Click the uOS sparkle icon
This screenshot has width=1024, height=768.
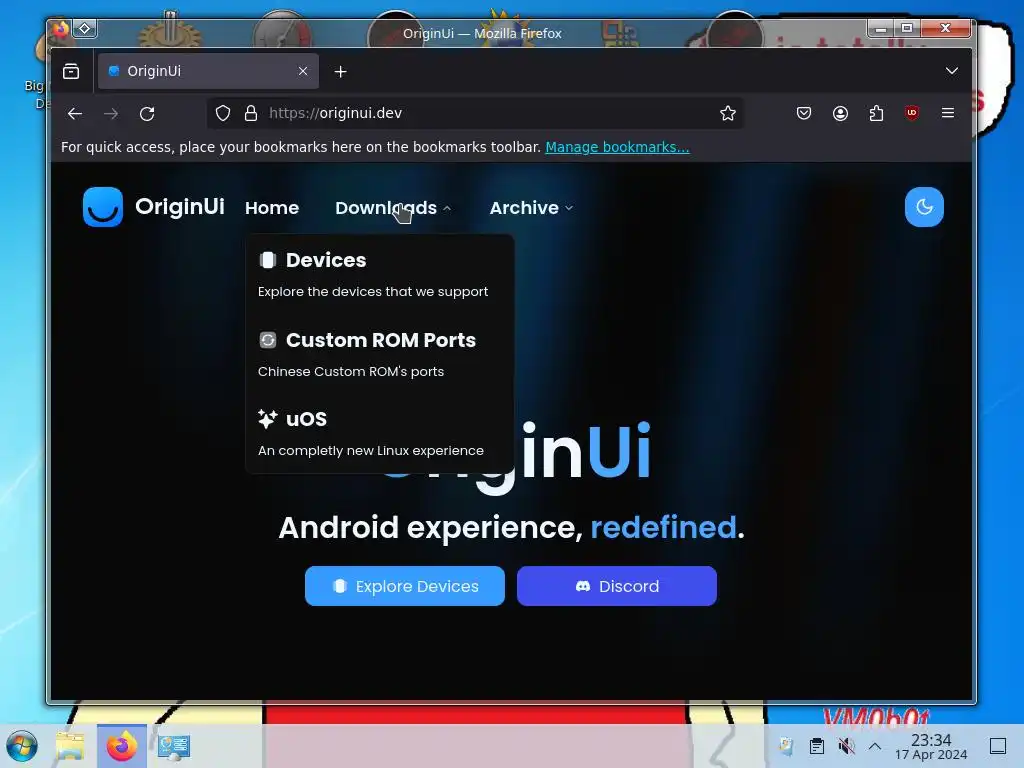268,419
